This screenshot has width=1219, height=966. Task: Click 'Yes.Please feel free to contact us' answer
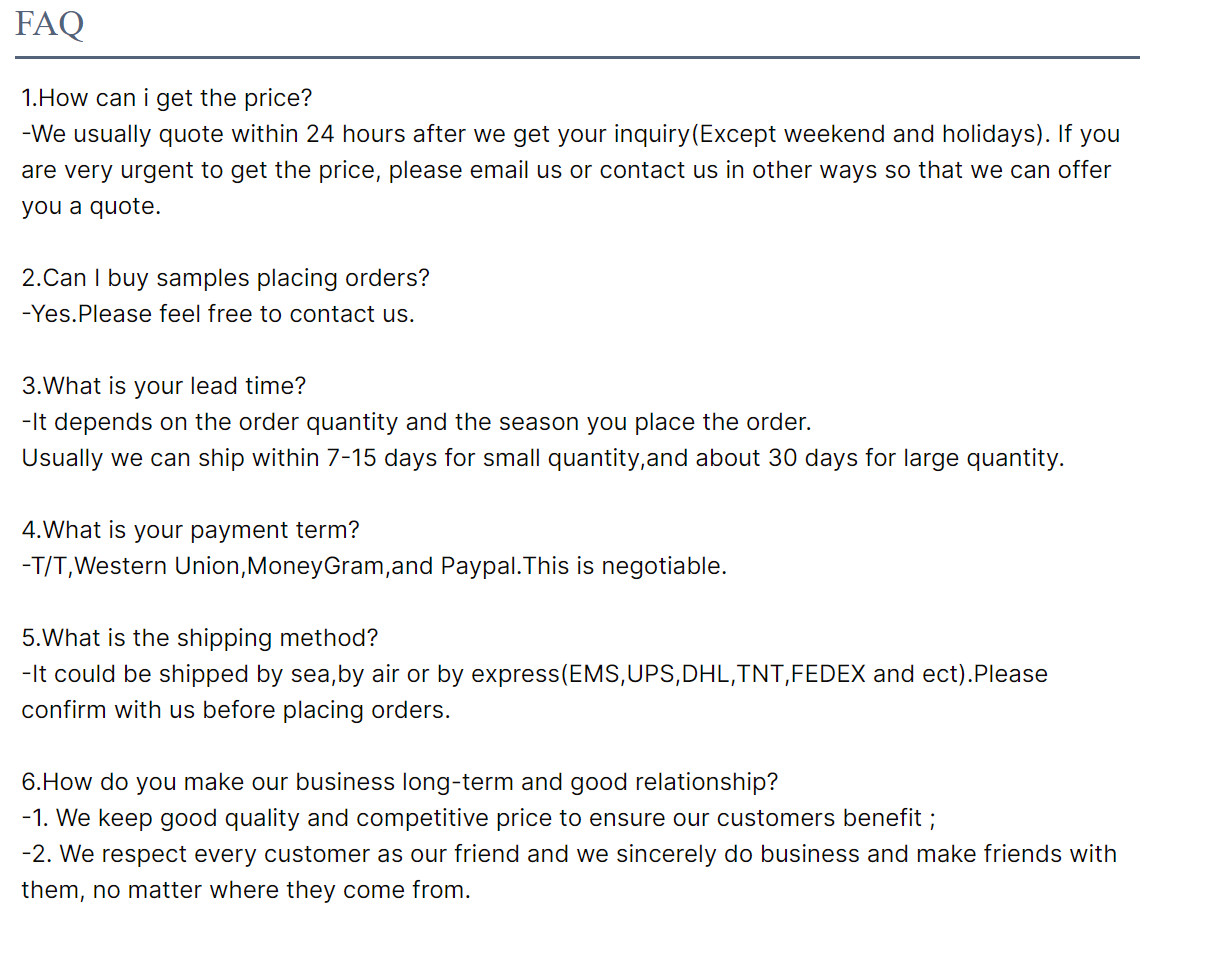[x=218, y=314]
